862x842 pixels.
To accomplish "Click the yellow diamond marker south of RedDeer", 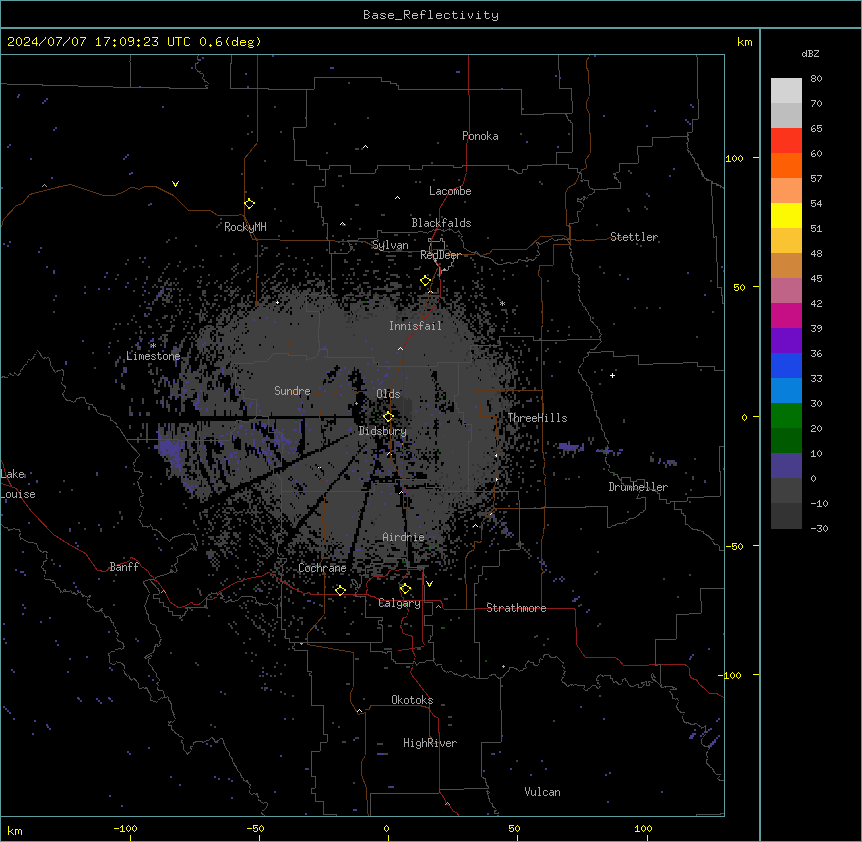I will click(x=426, y=281).
